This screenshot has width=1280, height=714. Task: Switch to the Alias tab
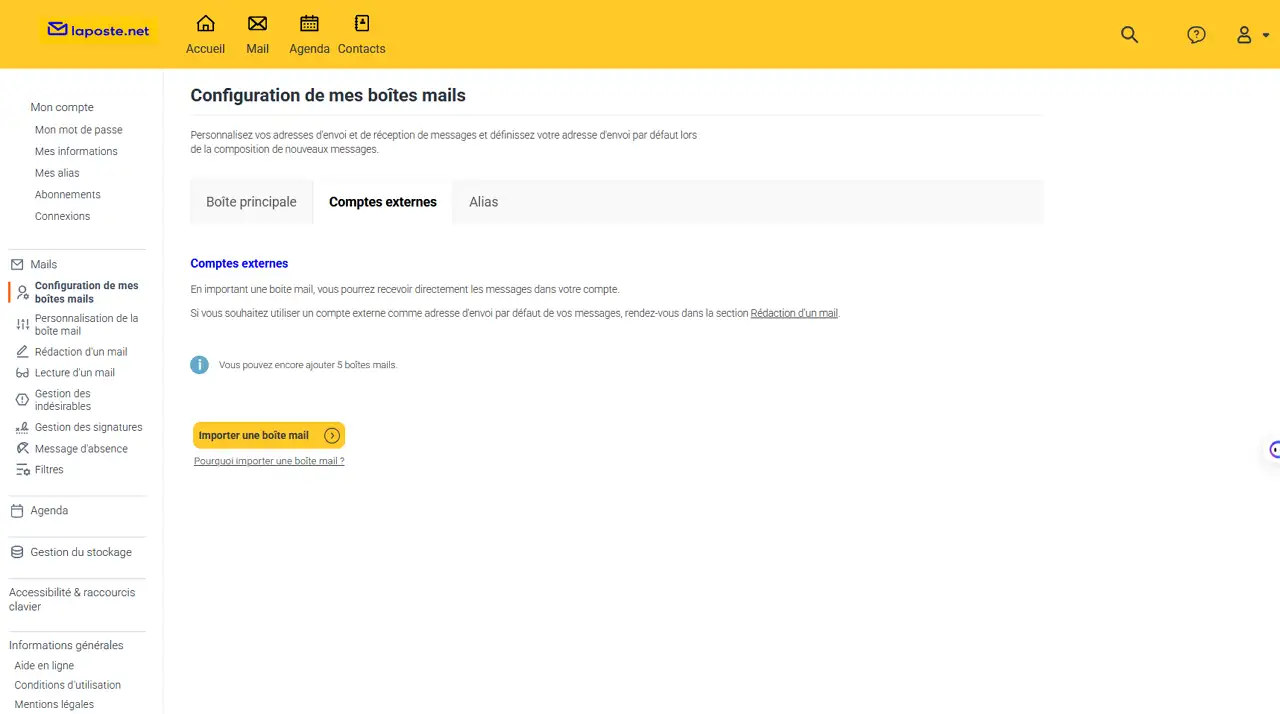pyautogui.click(x=483, y=202)
